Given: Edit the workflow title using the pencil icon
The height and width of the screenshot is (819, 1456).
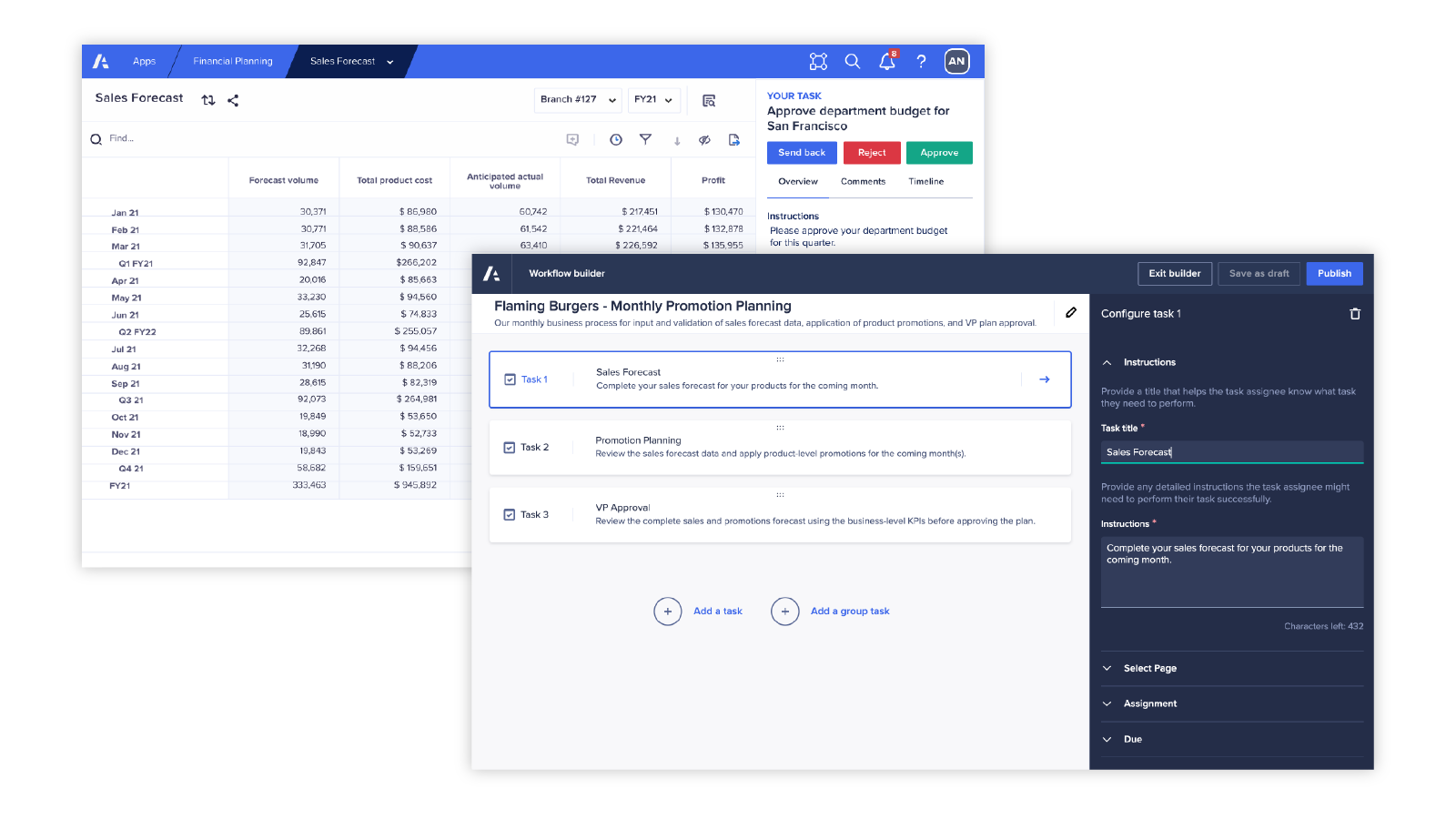Looking at the screenshot, I should point(1071,312).
